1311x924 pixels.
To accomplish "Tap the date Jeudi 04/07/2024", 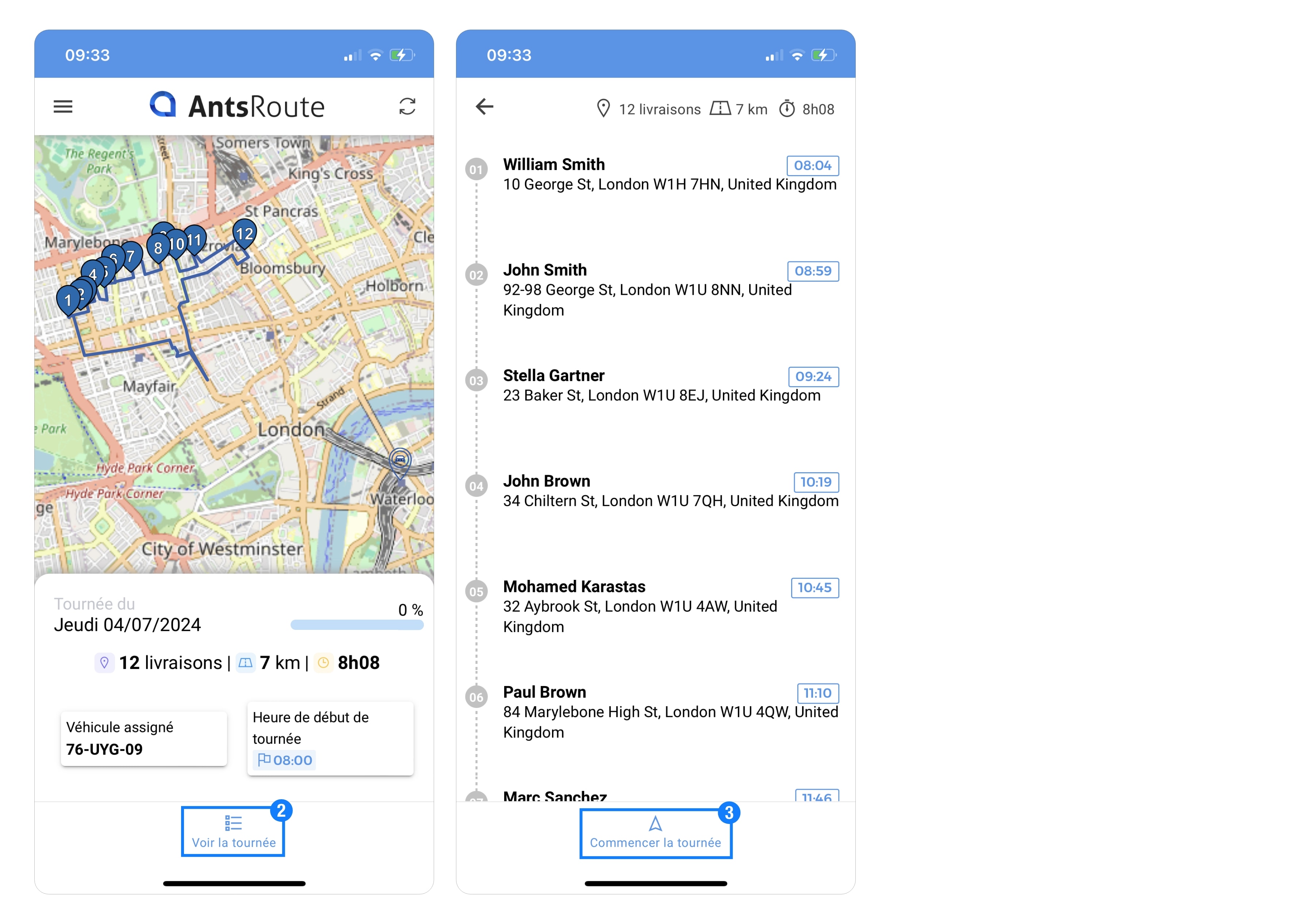I will click(x=127, y=625).
